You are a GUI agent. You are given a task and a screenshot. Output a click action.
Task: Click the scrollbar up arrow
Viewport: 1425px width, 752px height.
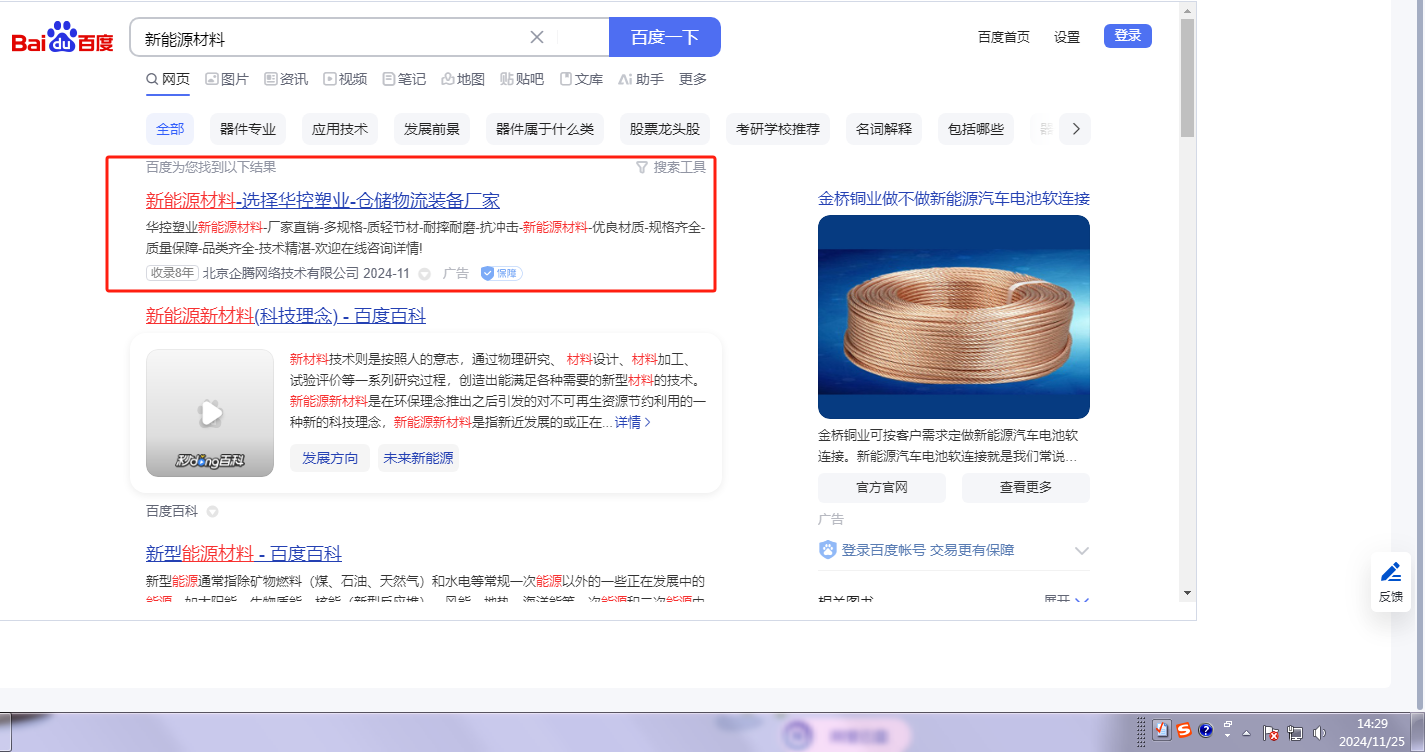[x=1187, y=9]
